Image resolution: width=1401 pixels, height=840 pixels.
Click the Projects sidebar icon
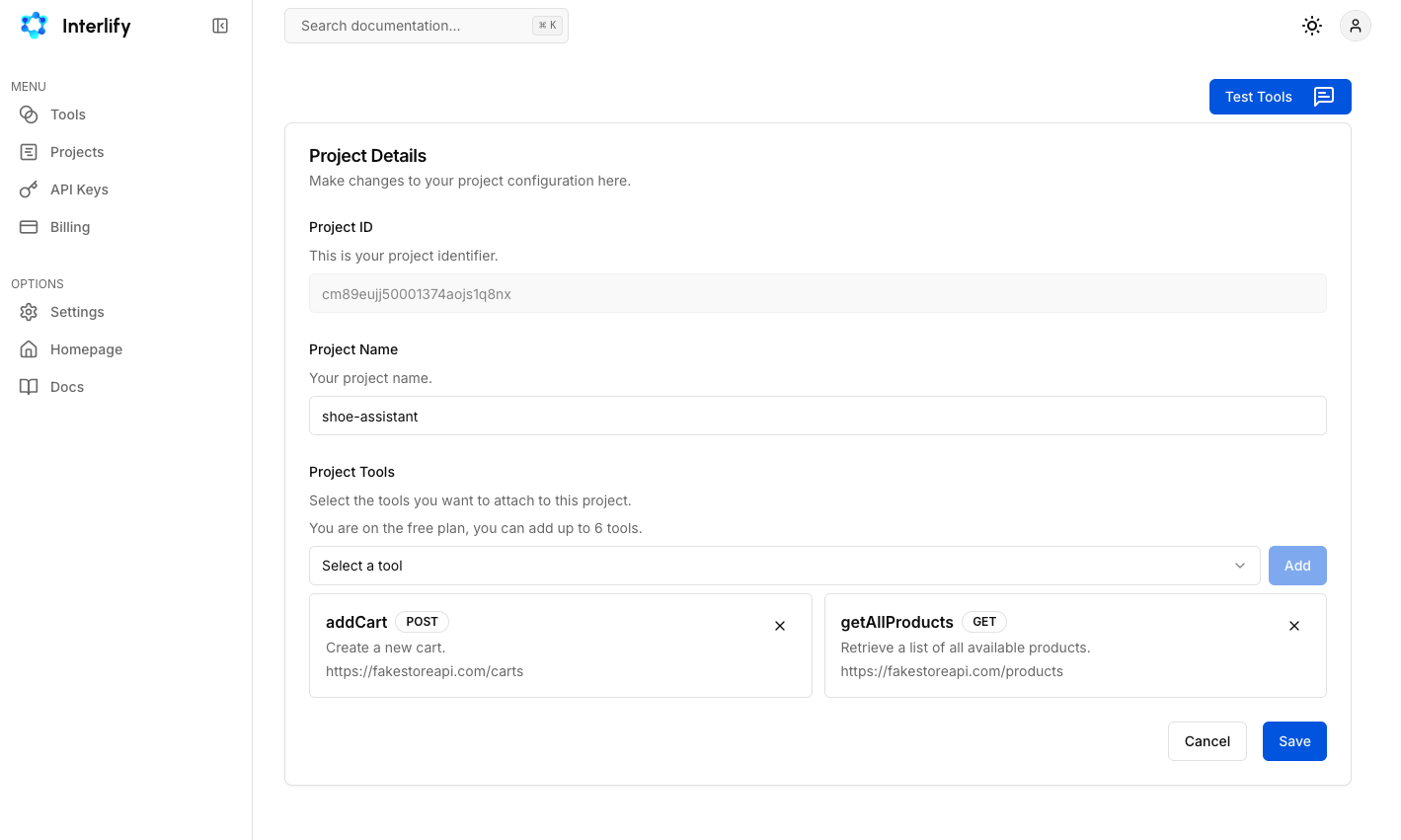pyautogui.click(x=29, y=152)
